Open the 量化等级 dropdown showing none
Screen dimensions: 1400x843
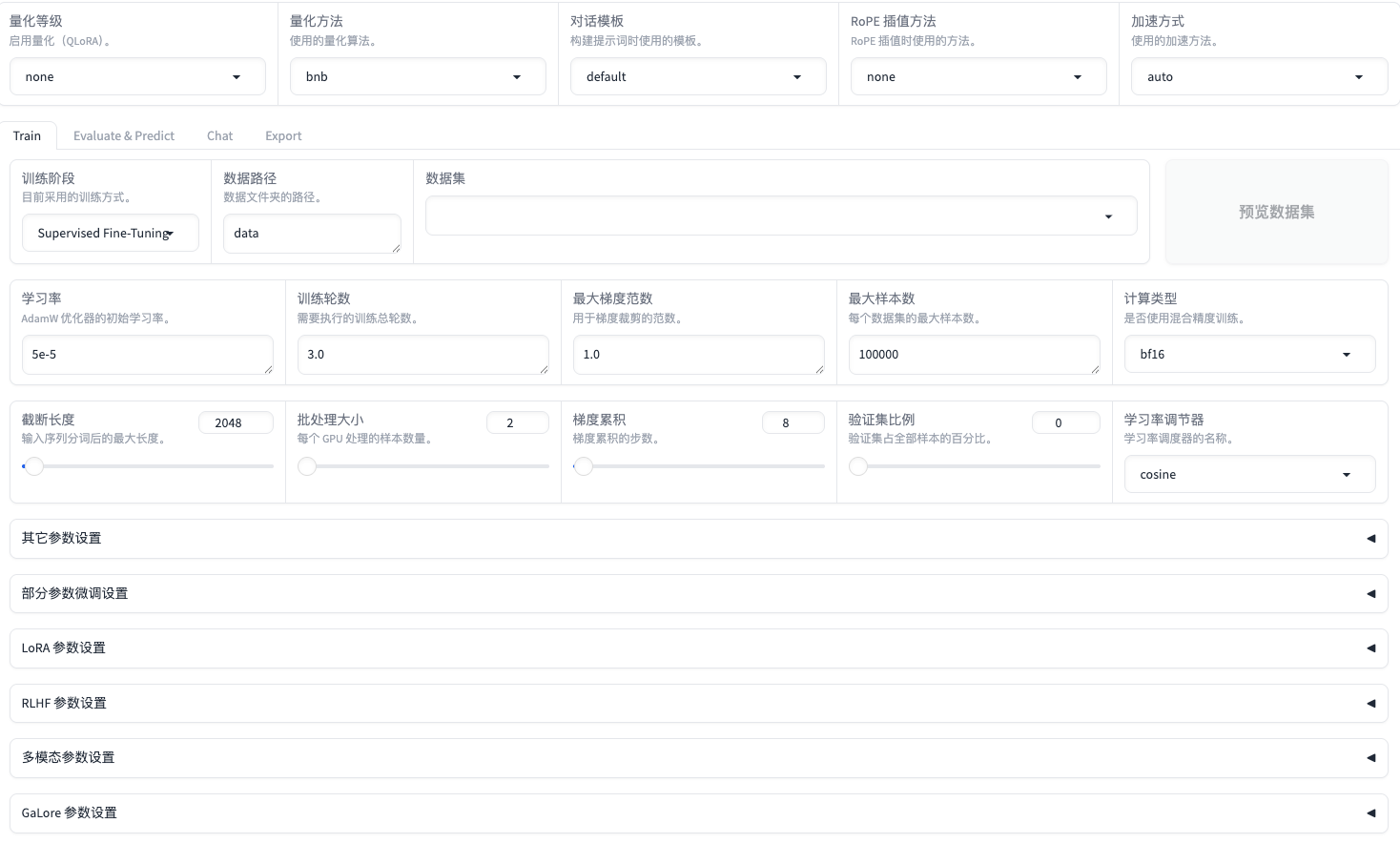[137, 76]
